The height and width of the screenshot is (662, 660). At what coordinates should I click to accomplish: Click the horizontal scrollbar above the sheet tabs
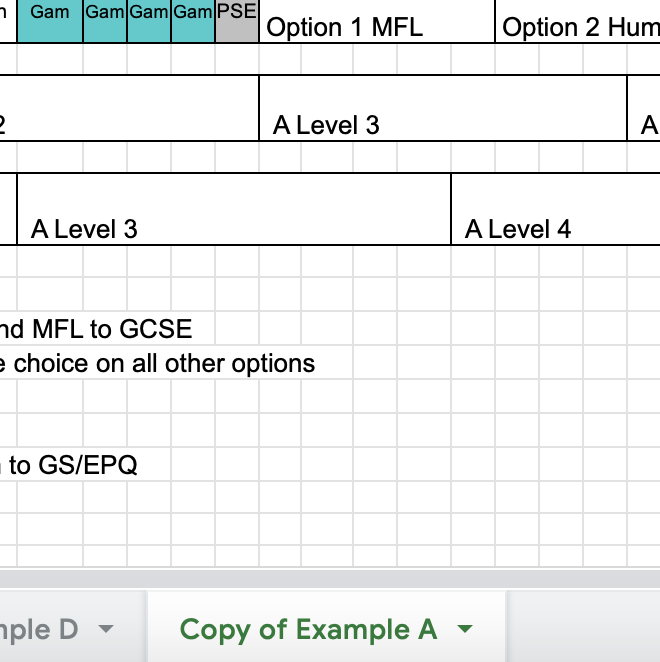pos(330,579)
